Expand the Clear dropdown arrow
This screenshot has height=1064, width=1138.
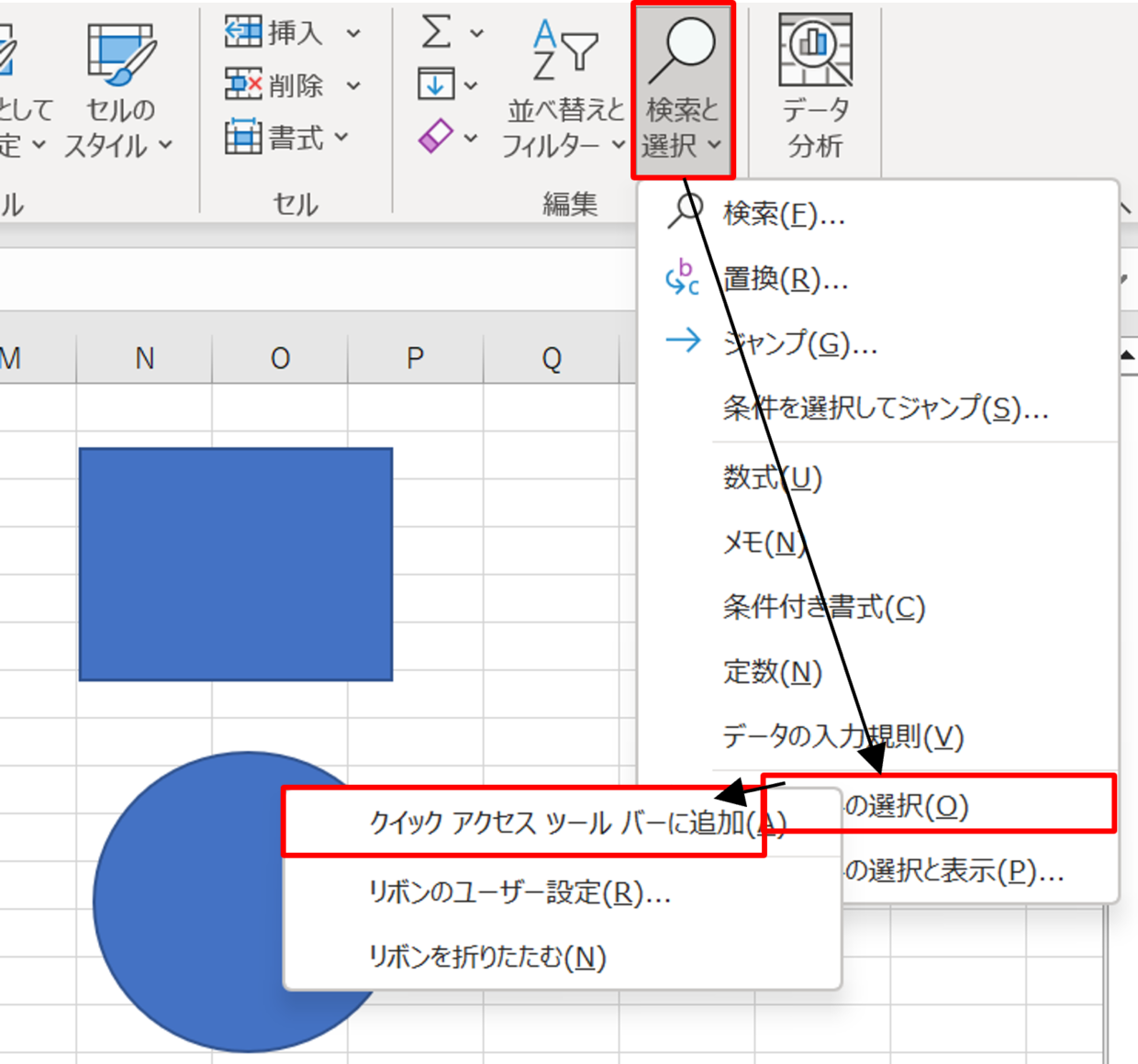(x=471, y=139)
